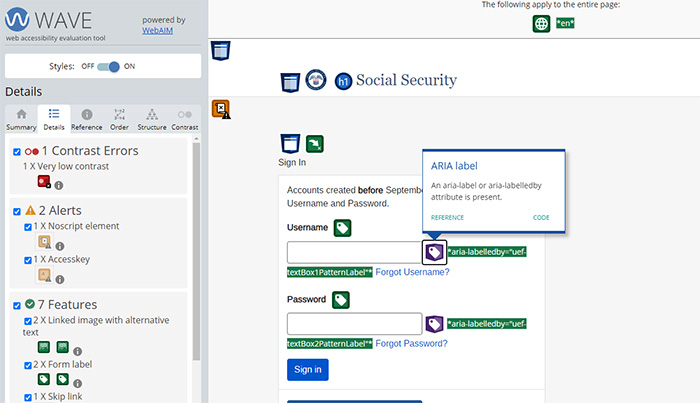Open the Forgot Password? link
700x403 pixels.
[411, 344]
